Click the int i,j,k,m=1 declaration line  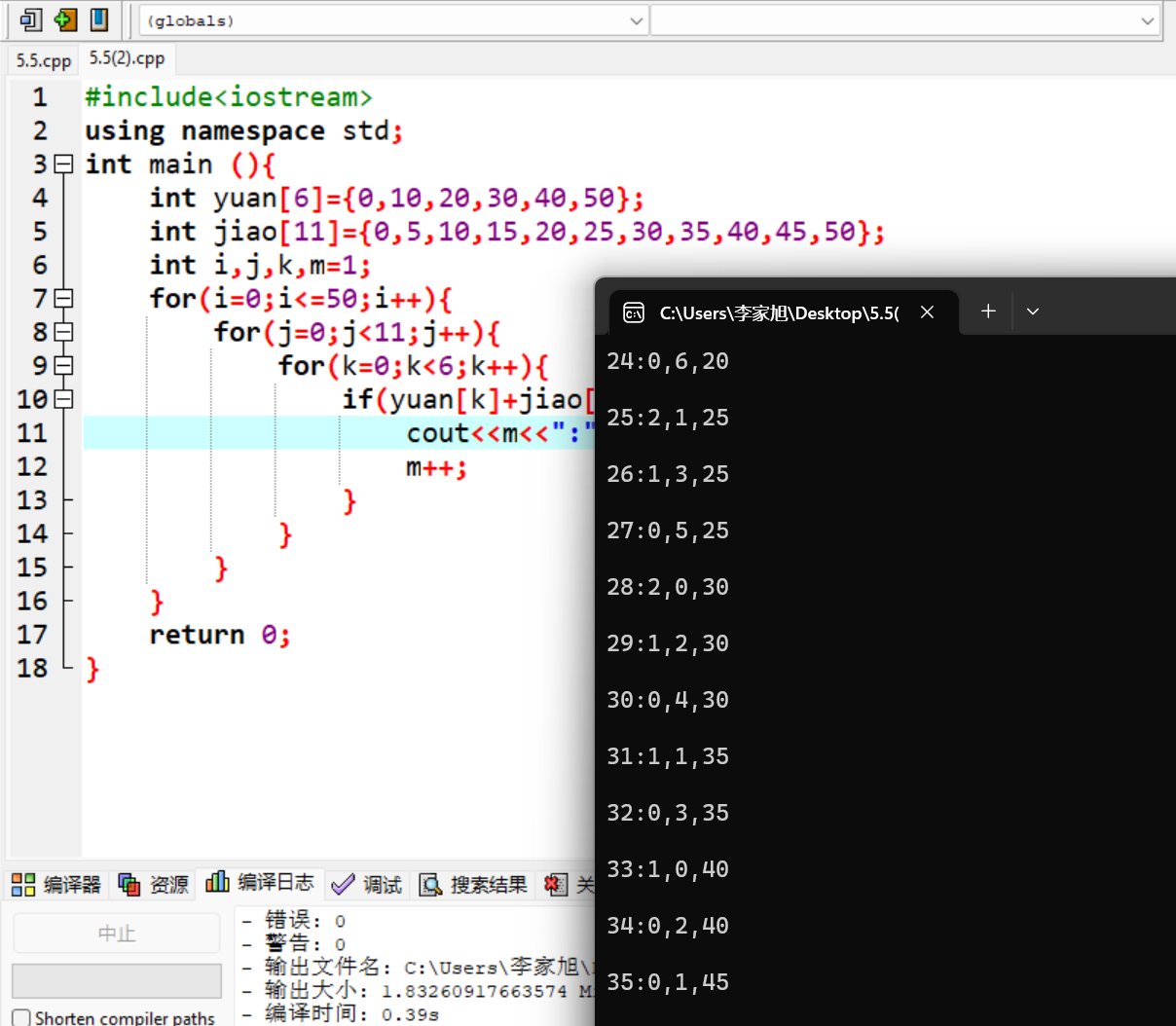260,265
